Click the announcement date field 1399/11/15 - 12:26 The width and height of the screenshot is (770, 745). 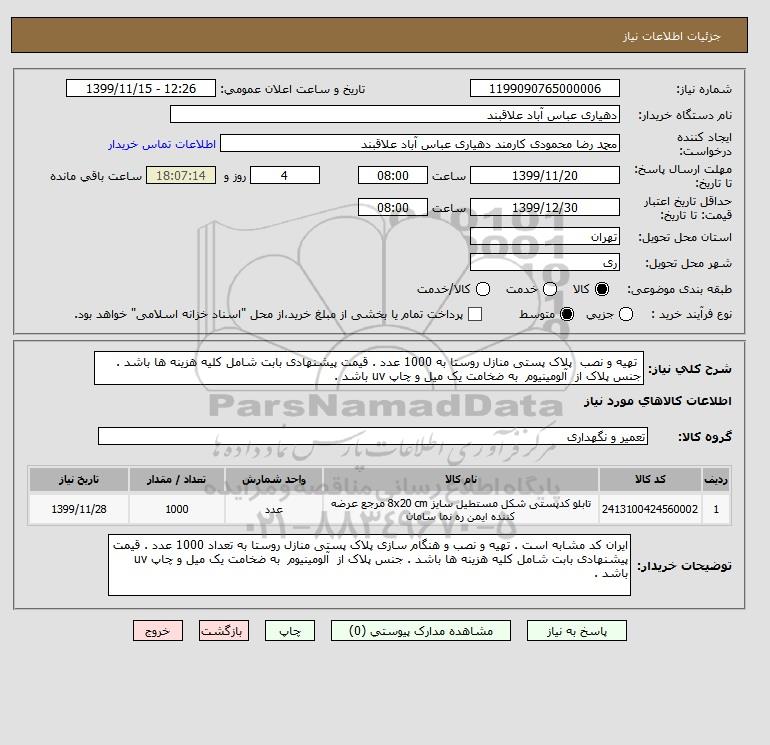tap(141, 88)
